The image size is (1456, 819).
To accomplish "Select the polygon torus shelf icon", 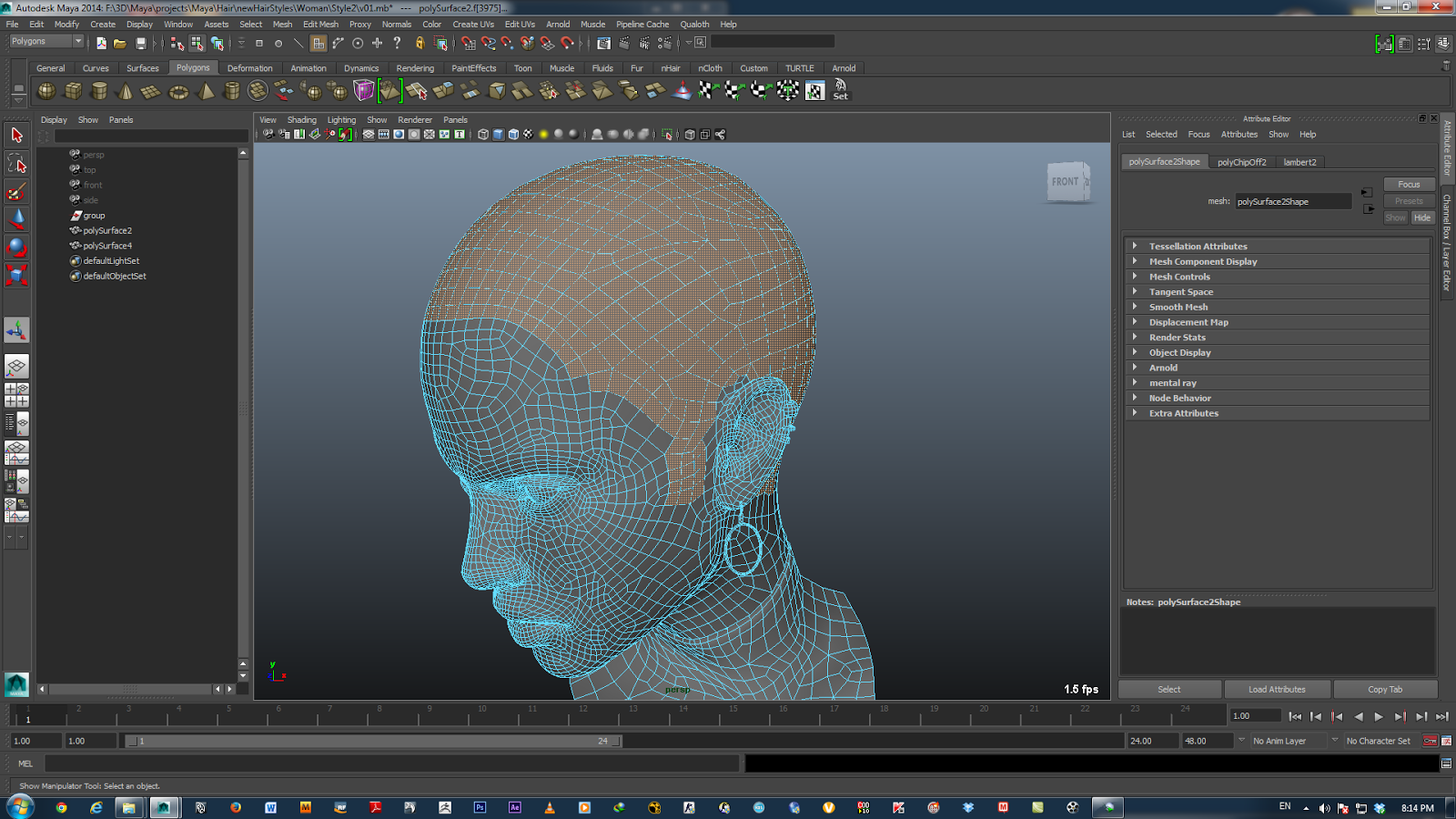I will coord(178,90).
